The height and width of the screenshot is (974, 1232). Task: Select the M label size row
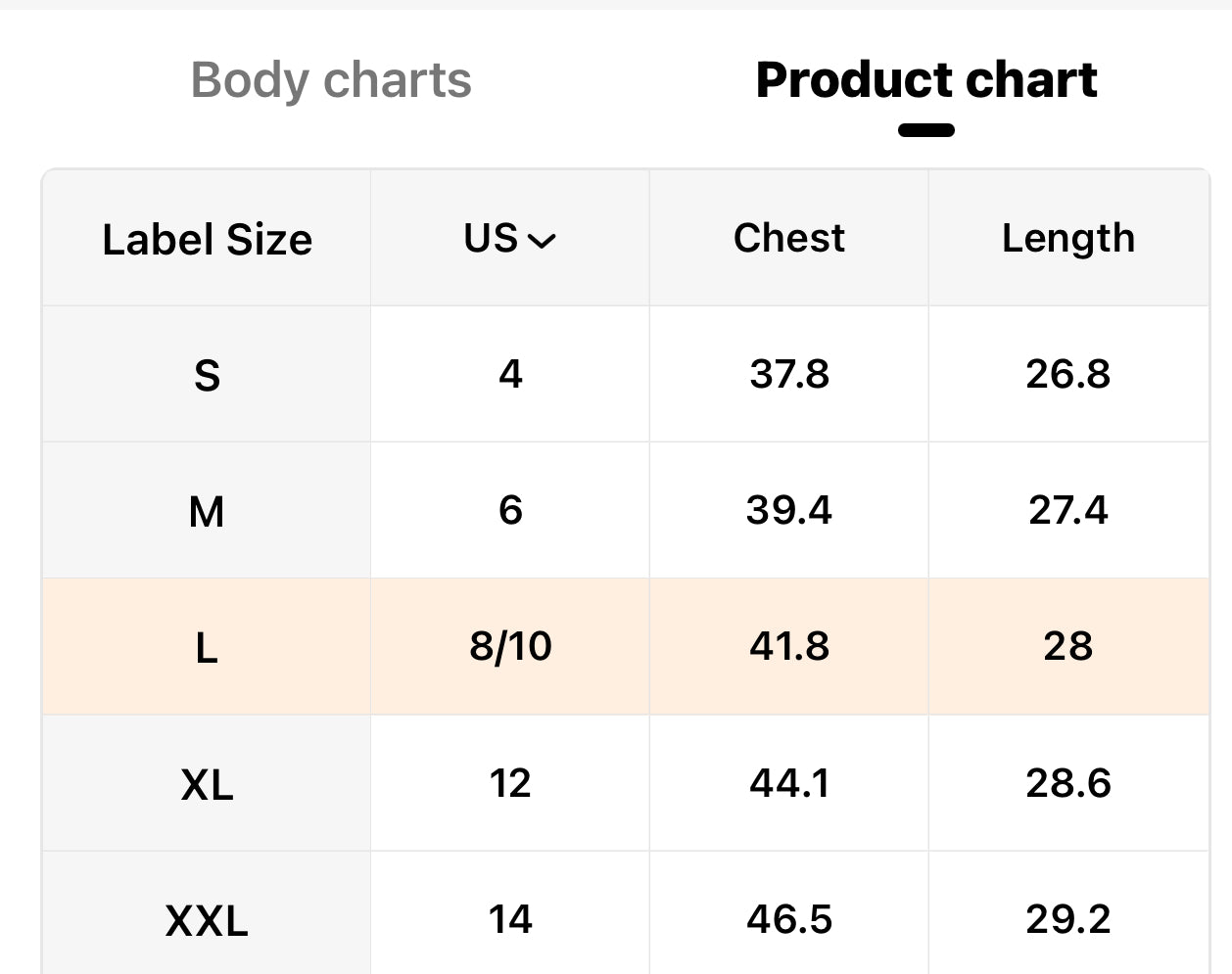pos(207,511)
